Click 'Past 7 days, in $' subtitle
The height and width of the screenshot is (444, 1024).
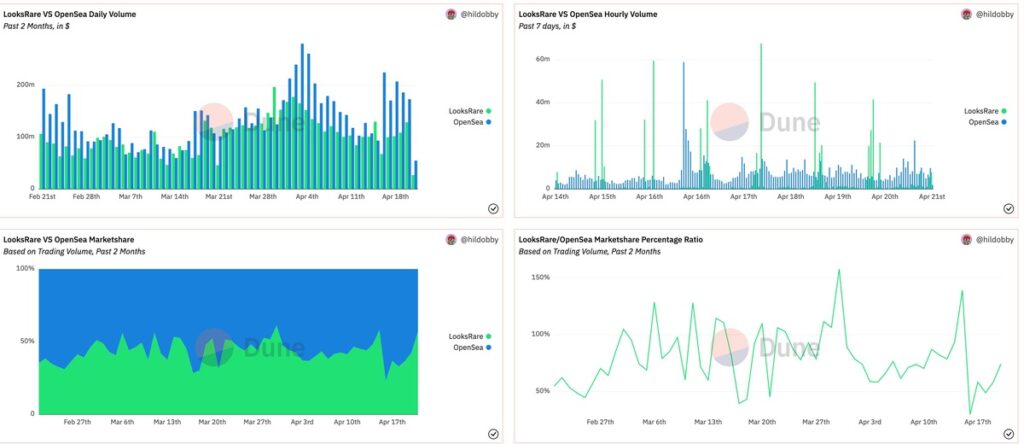547,26
